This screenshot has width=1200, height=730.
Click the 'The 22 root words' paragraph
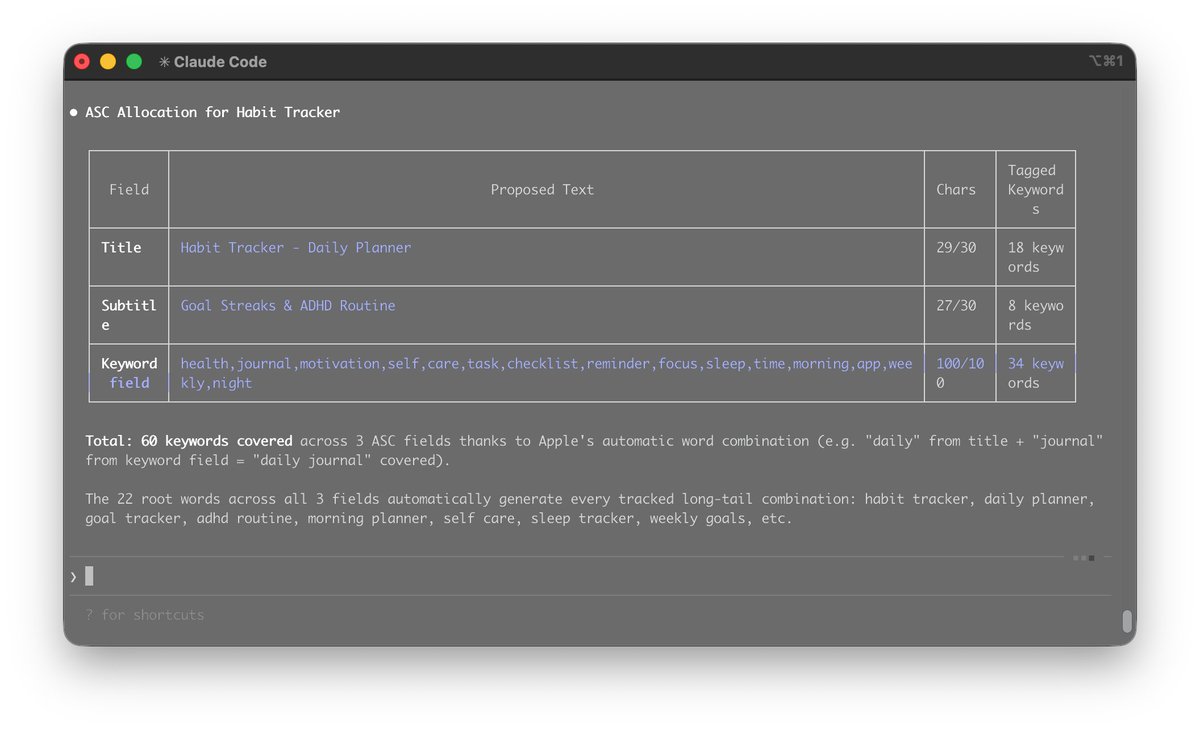(x=590, y=509)
